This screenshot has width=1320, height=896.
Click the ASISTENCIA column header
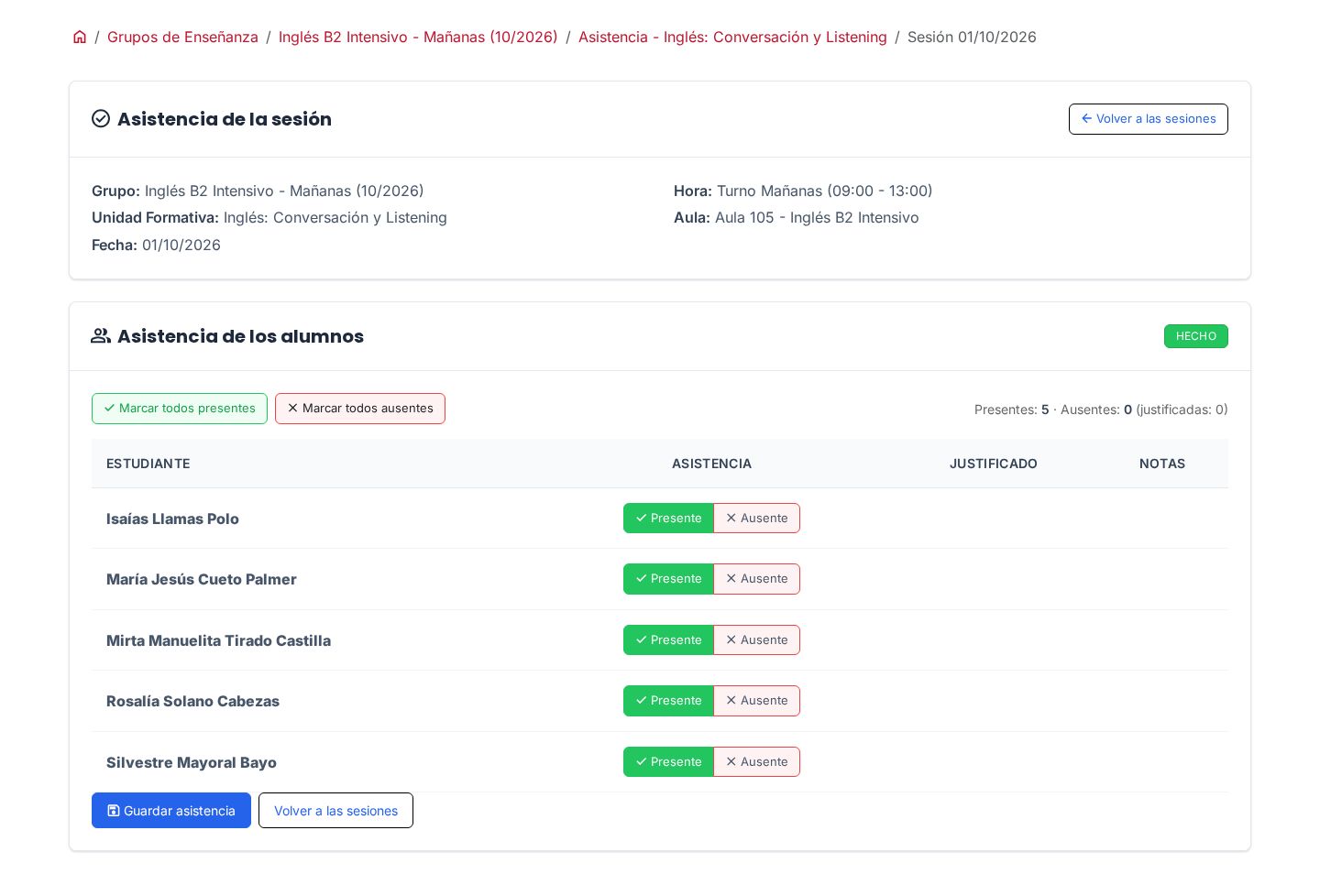point(711,464)
